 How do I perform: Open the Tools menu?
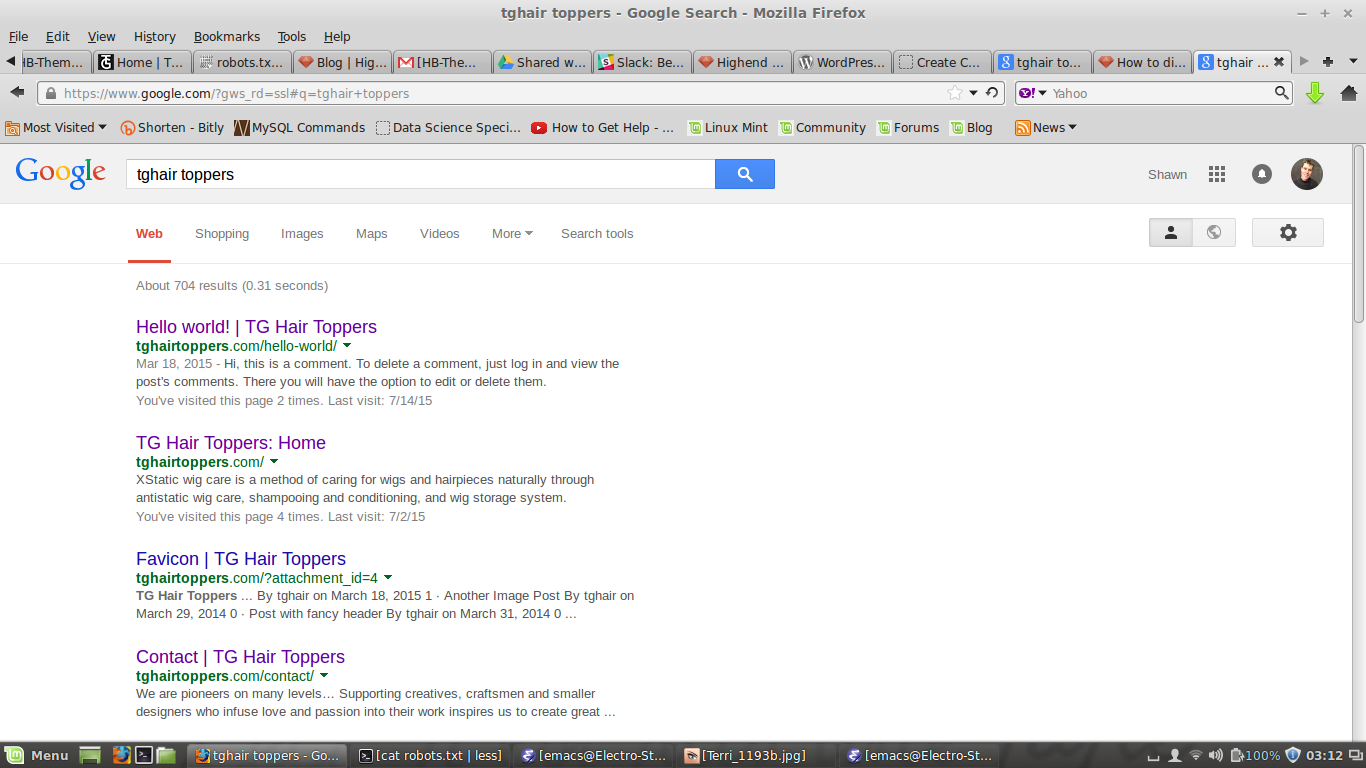(292, 36)
